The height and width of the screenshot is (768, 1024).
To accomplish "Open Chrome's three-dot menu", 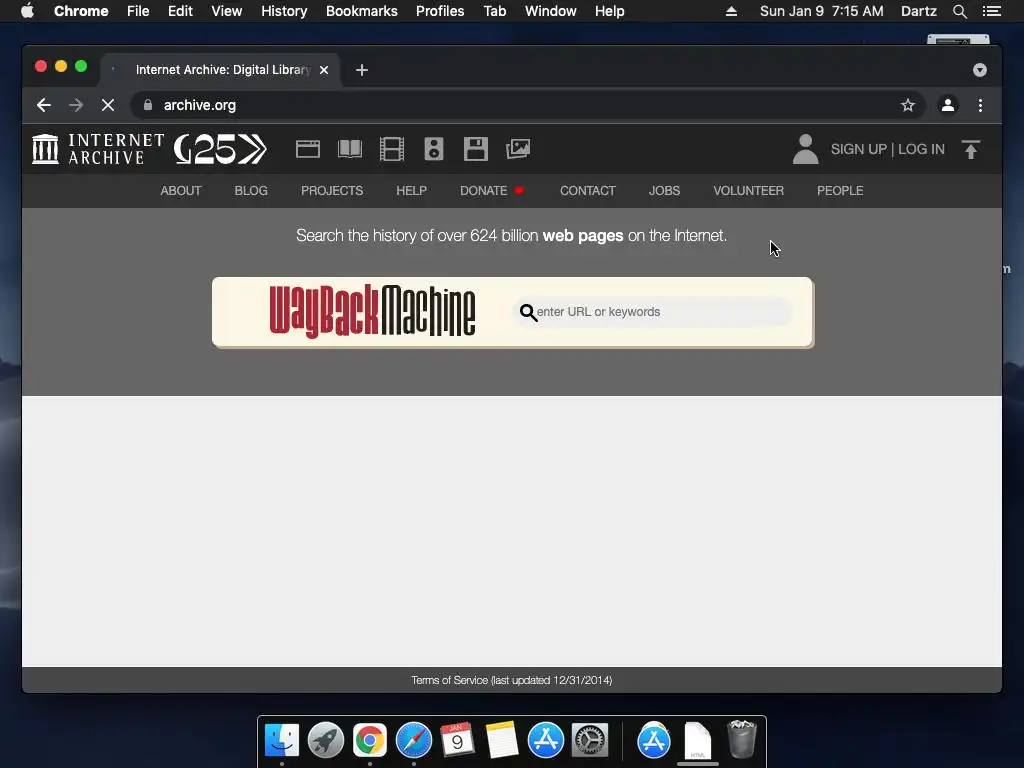I will coord(980,105).
